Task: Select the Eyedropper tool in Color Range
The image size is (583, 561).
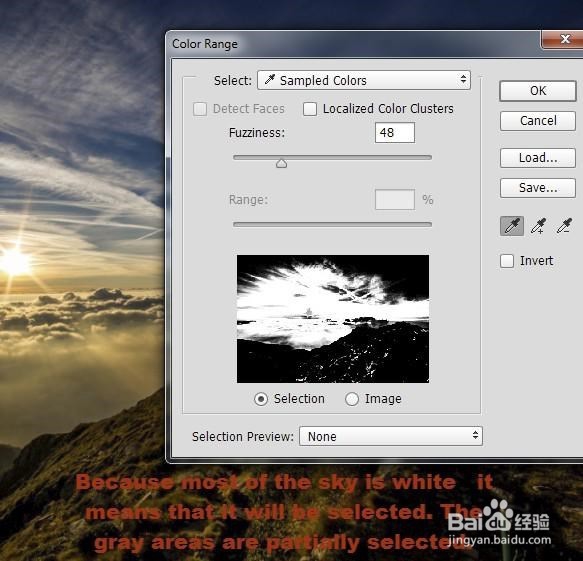Action: pyautogui.click(x=512, y=226)
